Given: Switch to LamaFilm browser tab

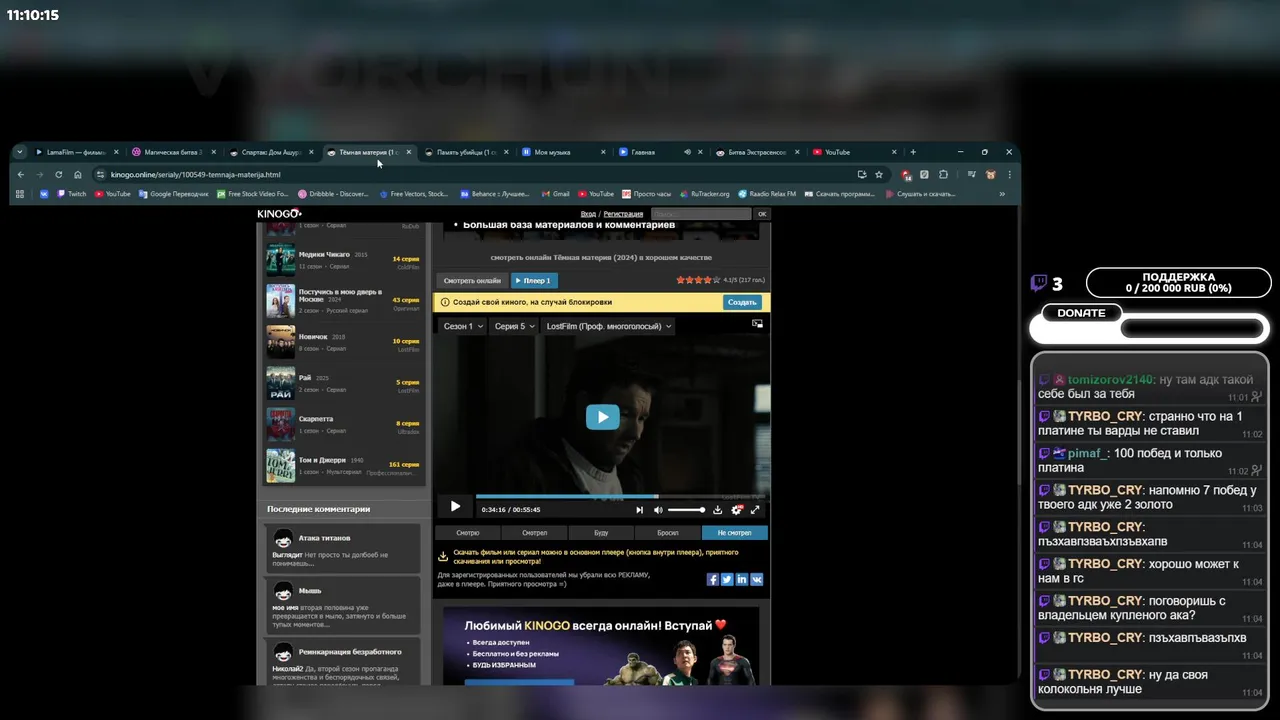Looking at the screenshot, I should coord(75,152).
